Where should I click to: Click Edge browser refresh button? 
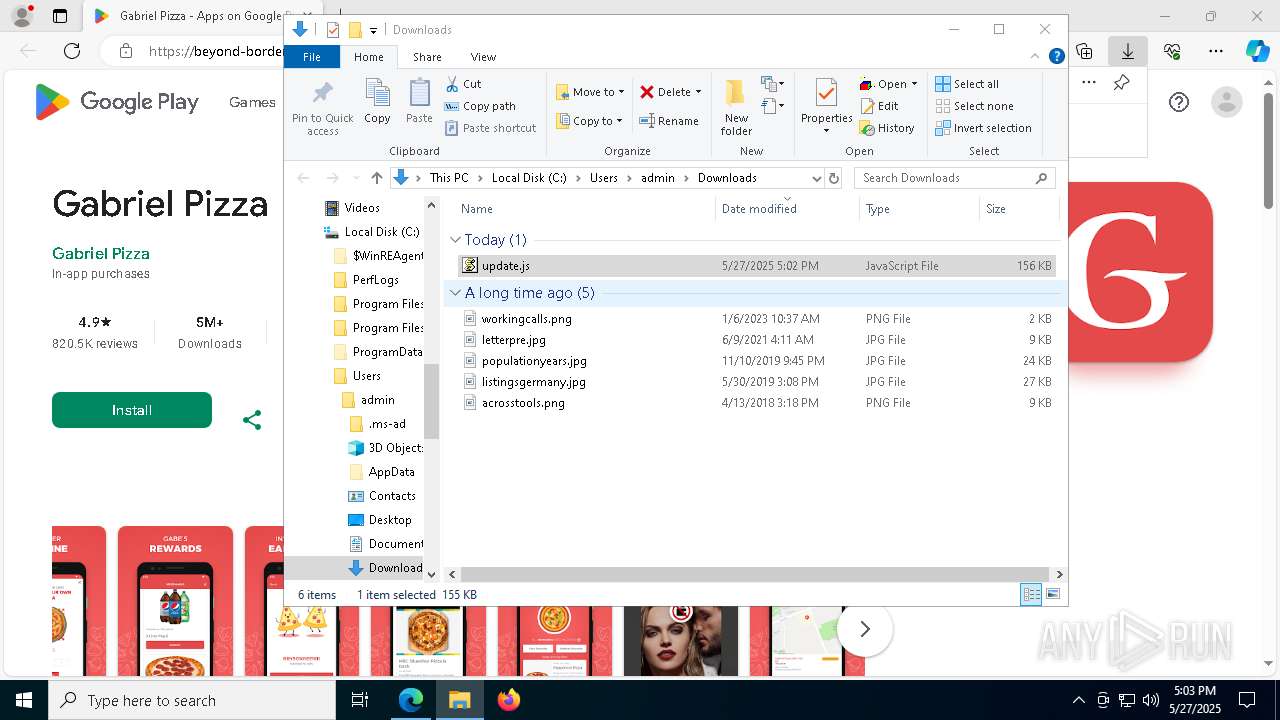tap(72, 51)
